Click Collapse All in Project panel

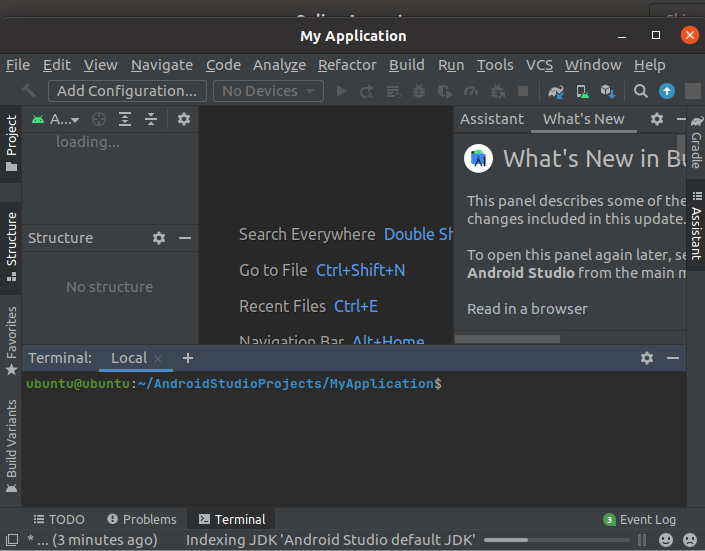click(151, 119)
